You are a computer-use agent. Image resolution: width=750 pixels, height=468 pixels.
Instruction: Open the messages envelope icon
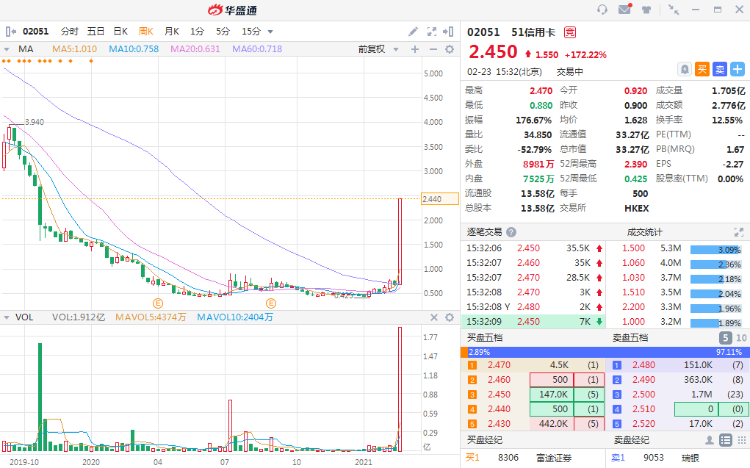[625, 9]
